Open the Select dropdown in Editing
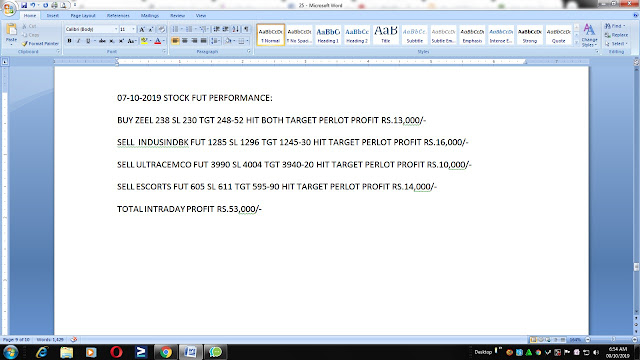This screenshot has height=360, width=640. pyautogui.click(x=616, y=43)
